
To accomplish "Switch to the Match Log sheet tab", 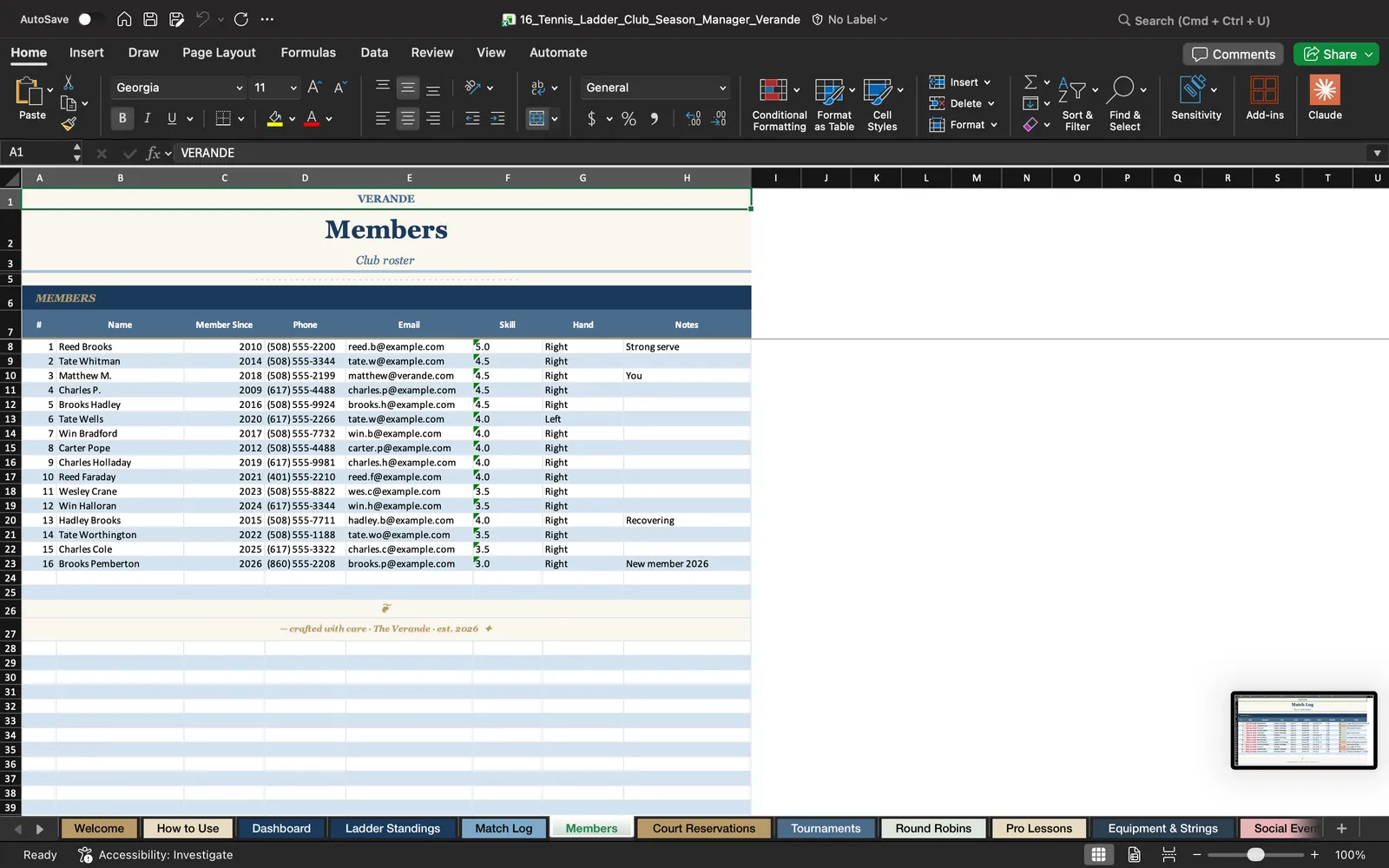I will (504, 828).
